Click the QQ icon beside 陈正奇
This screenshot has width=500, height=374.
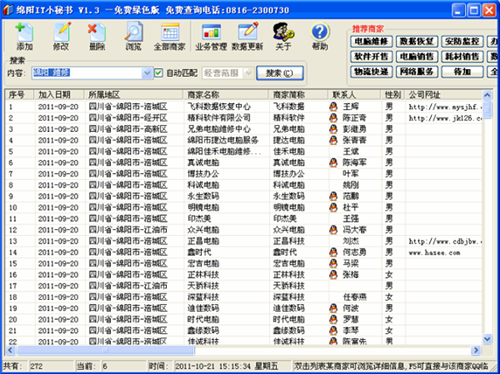coord(333,118)
